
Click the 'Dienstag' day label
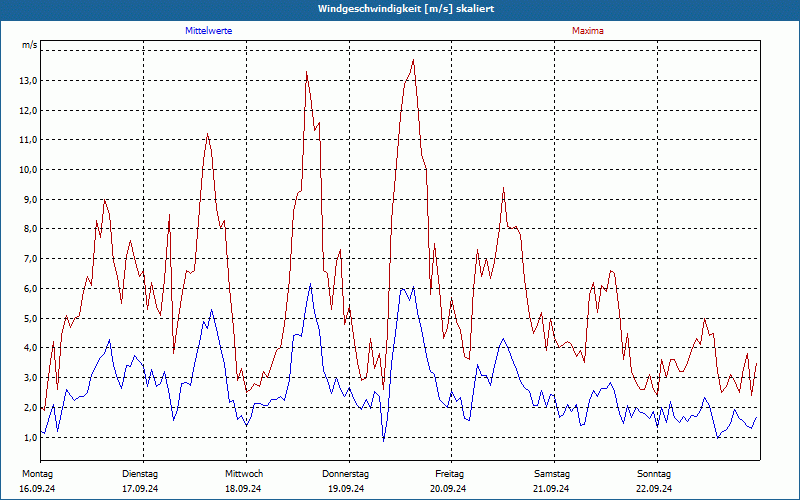(140, 474)
